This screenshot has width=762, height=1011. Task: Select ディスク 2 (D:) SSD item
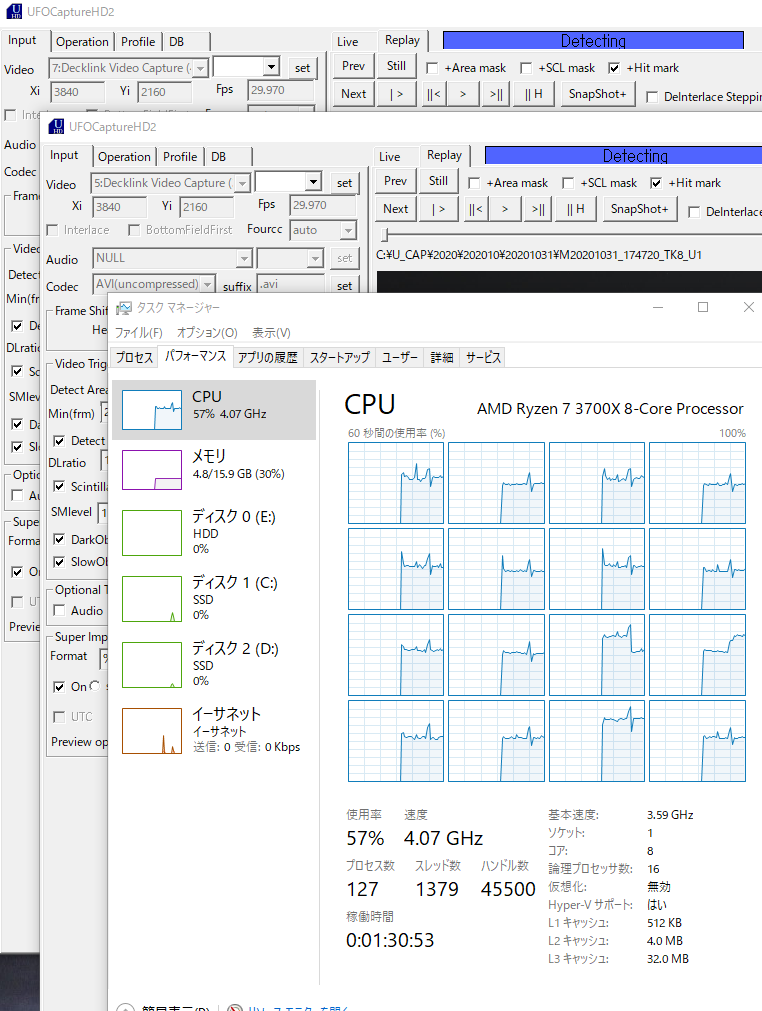tap(214, 665)
